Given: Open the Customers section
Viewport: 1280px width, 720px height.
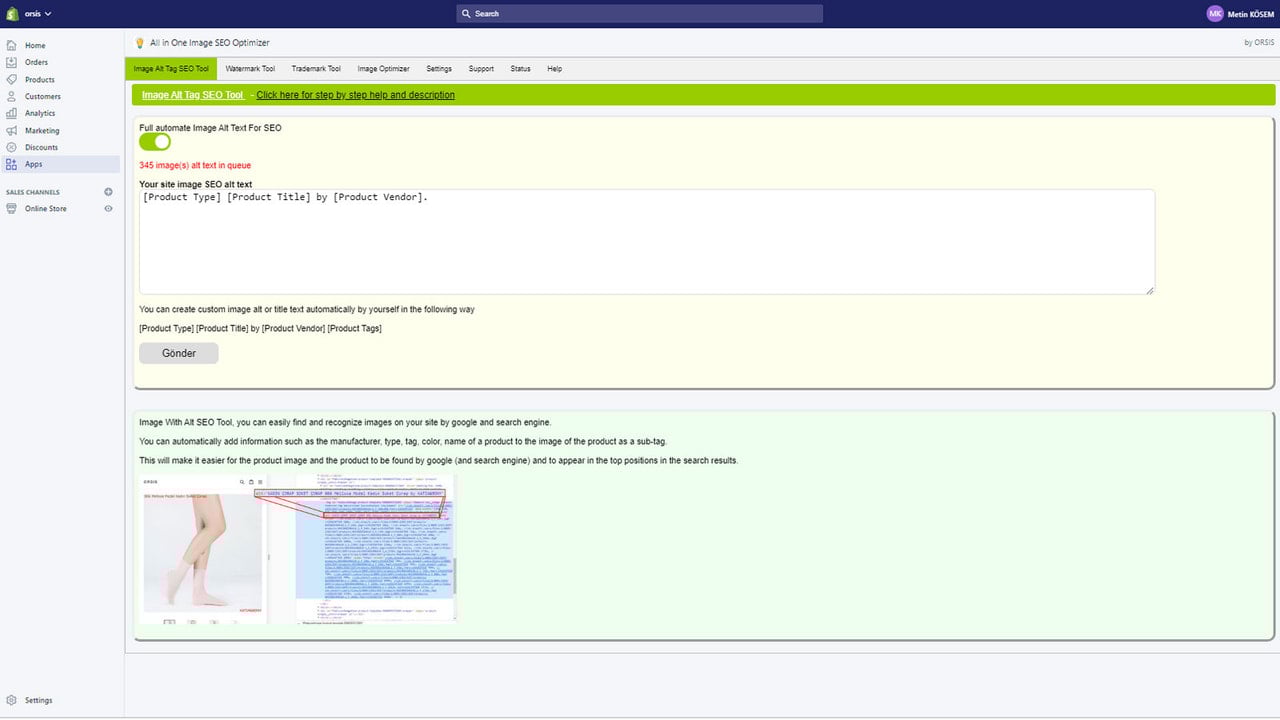Looking at the screenshot, I should pos(43,96).
